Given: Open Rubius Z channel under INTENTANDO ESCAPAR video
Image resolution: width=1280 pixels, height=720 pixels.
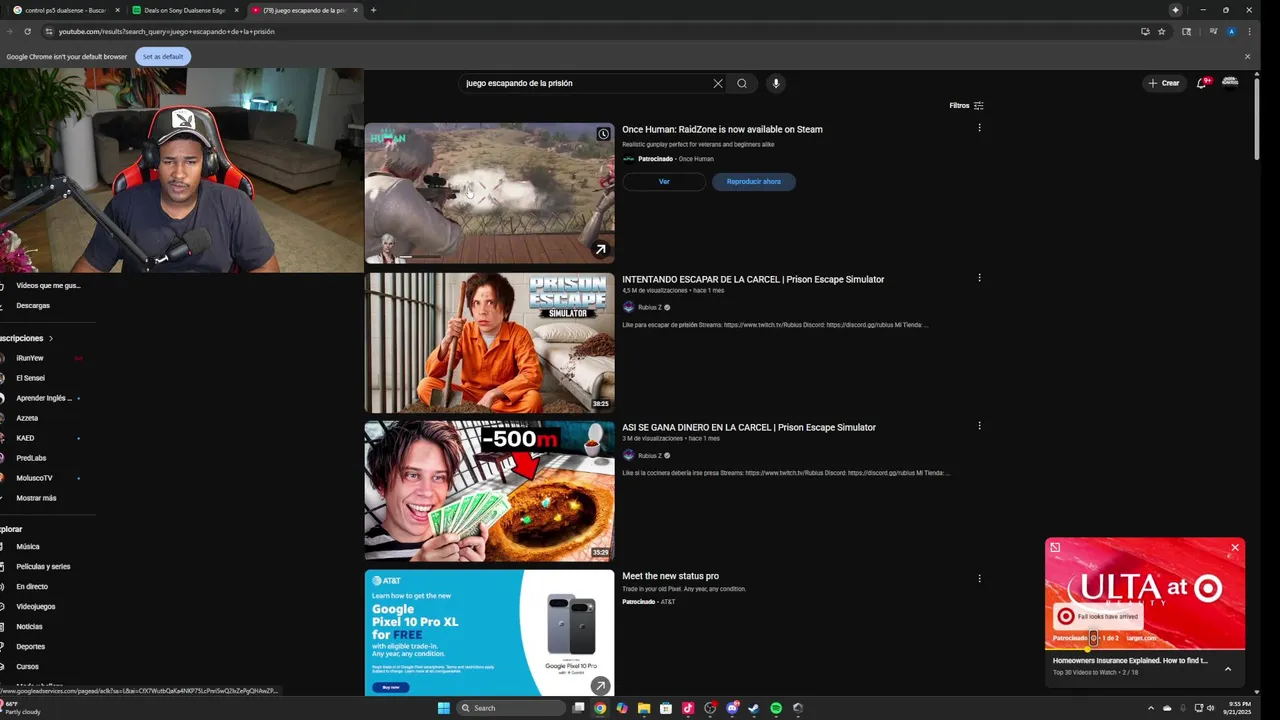Looking at the screenshot, I should pos(650,307).
